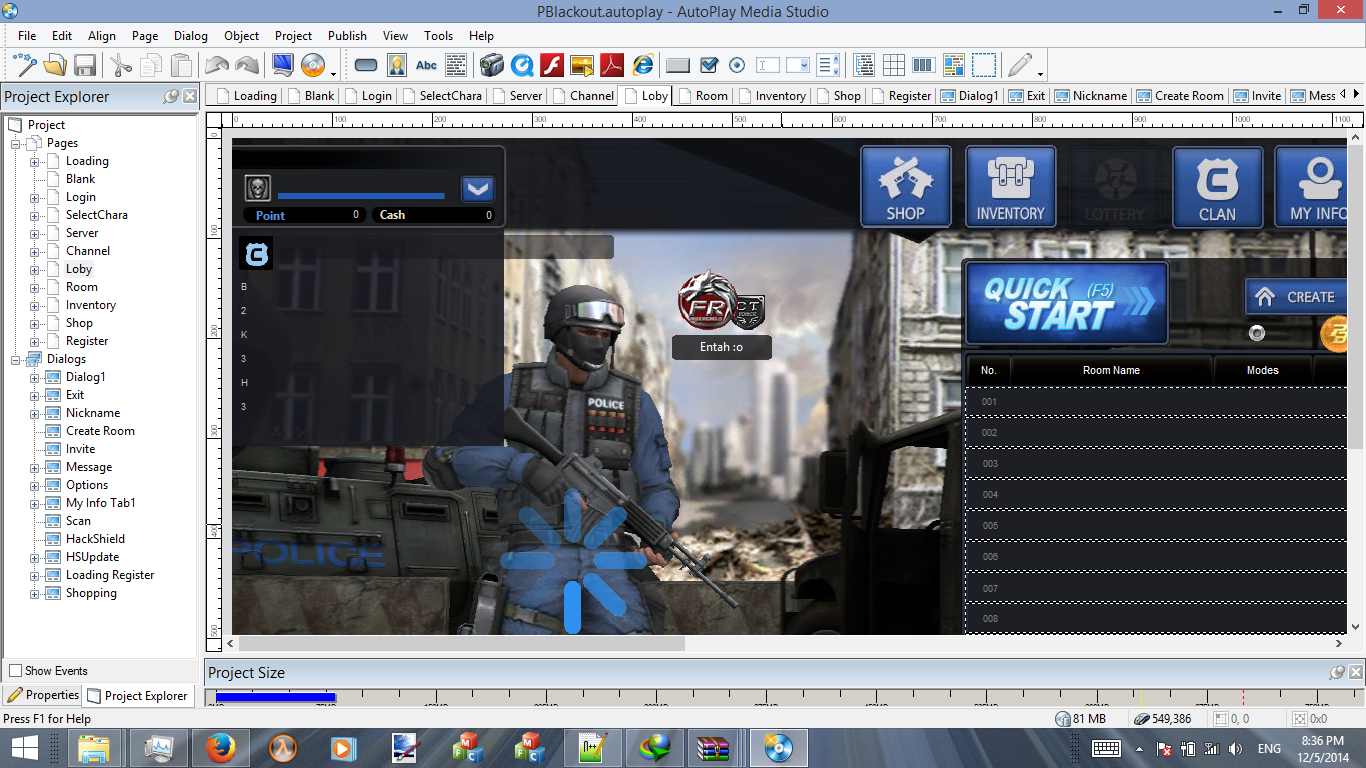Open the volume control in system tray
The height and width of the screenshot is (768, 1366).
click(1235, 749)
